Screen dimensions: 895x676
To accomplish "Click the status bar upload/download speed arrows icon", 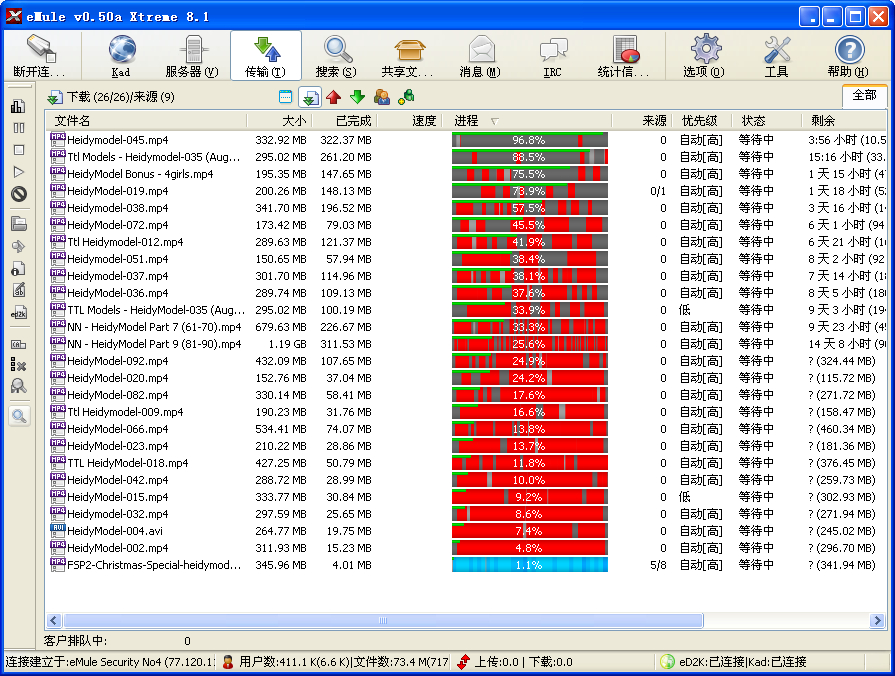I will click(463, 662).
